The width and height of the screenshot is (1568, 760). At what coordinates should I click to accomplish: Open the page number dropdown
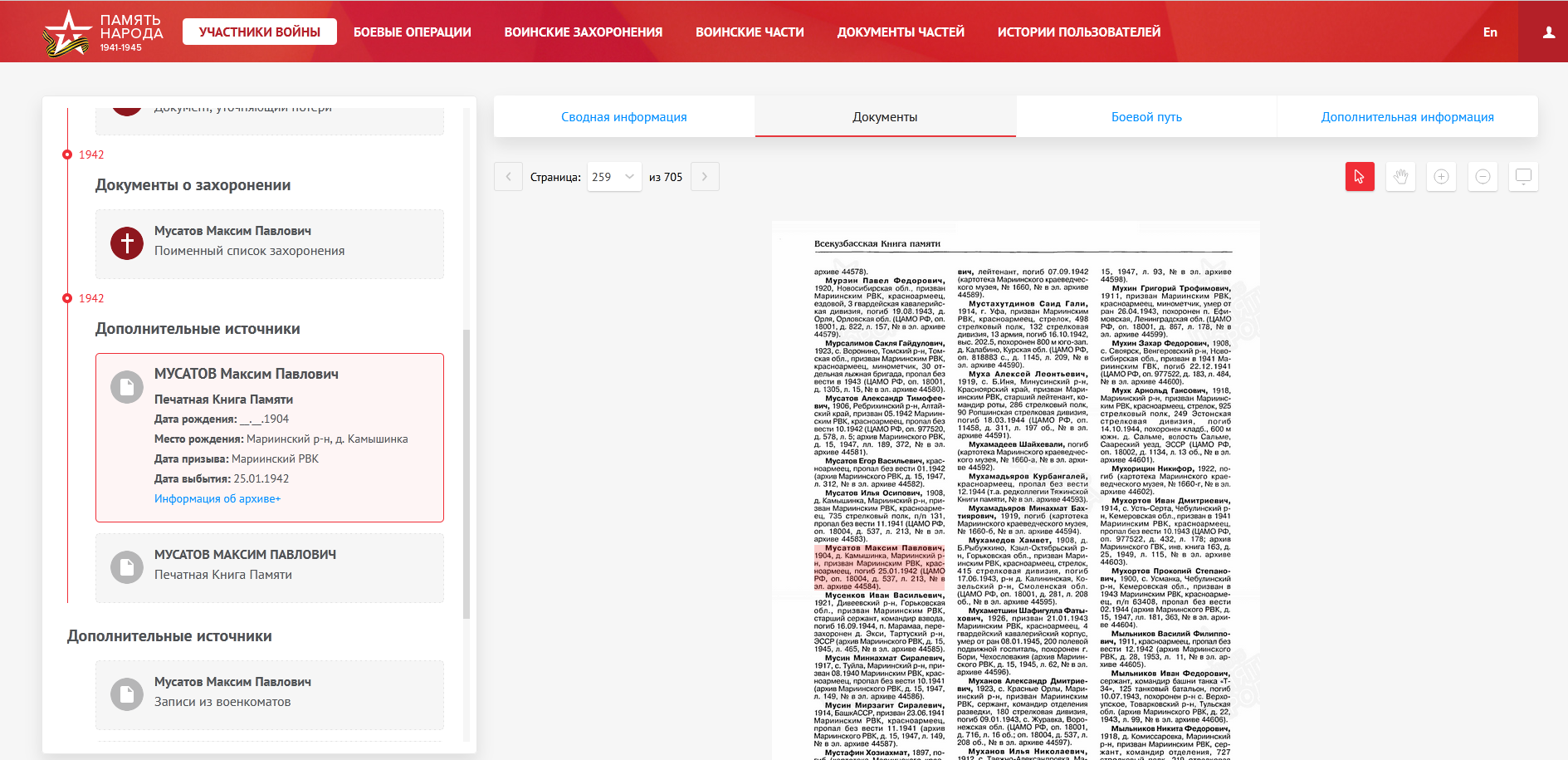click(x=613, y=176)
